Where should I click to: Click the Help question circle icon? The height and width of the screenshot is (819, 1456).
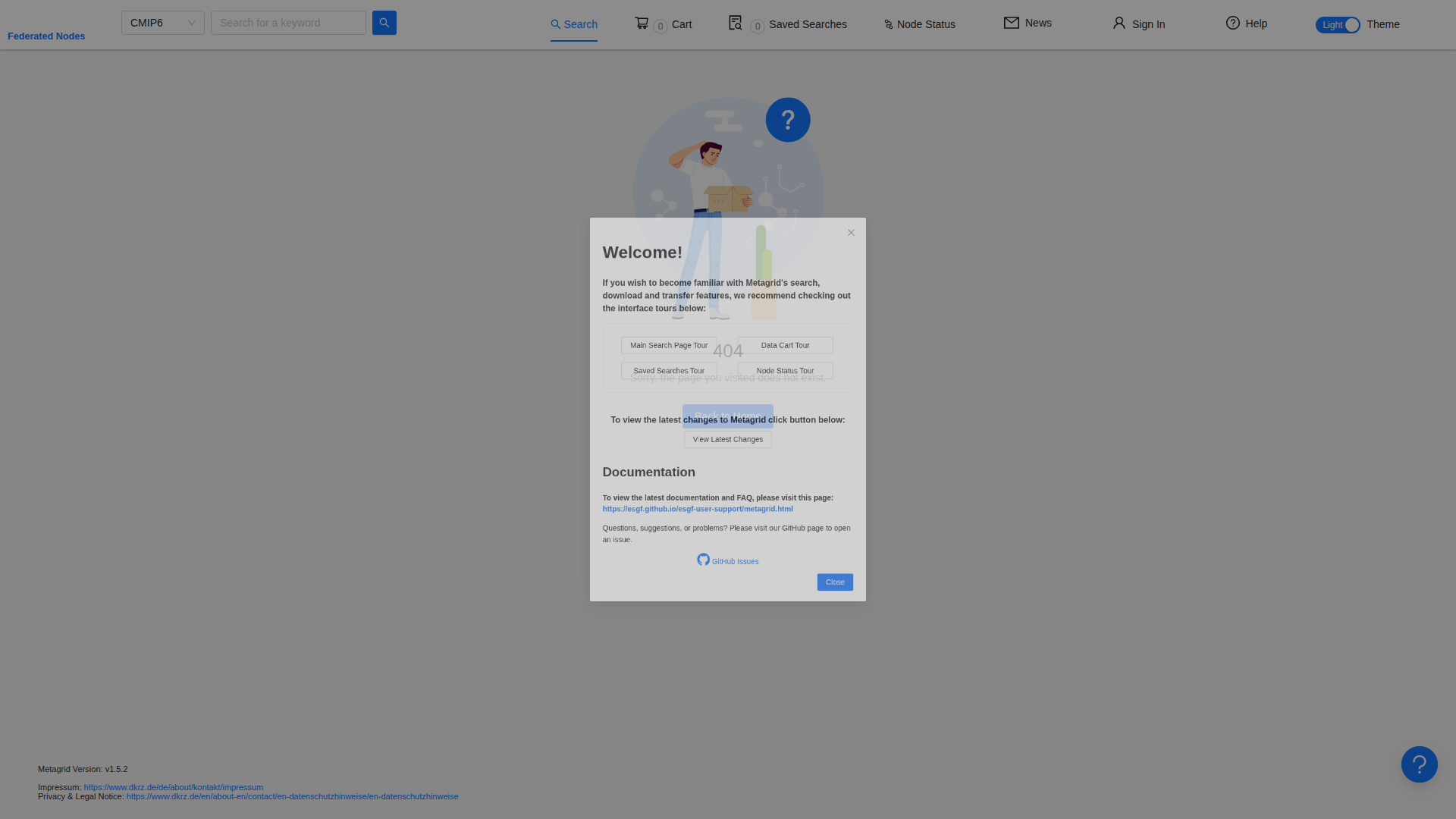(x=1233, y=23)
